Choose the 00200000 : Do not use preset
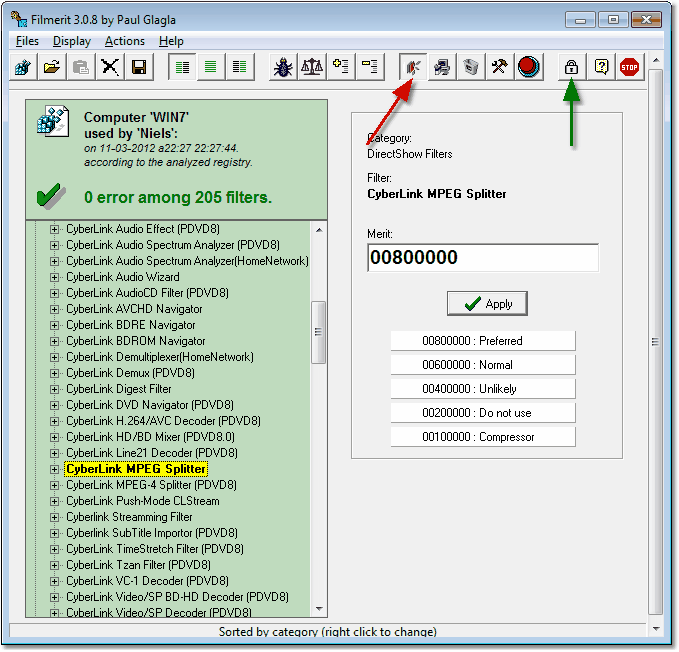 (483, 413)
